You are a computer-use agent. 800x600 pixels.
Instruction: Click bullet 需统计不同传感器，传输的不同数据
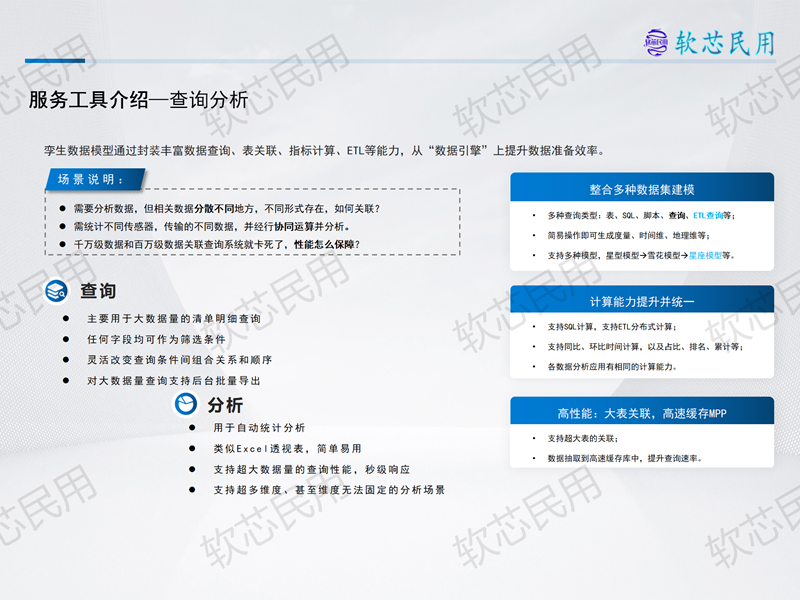coord(212,227)
